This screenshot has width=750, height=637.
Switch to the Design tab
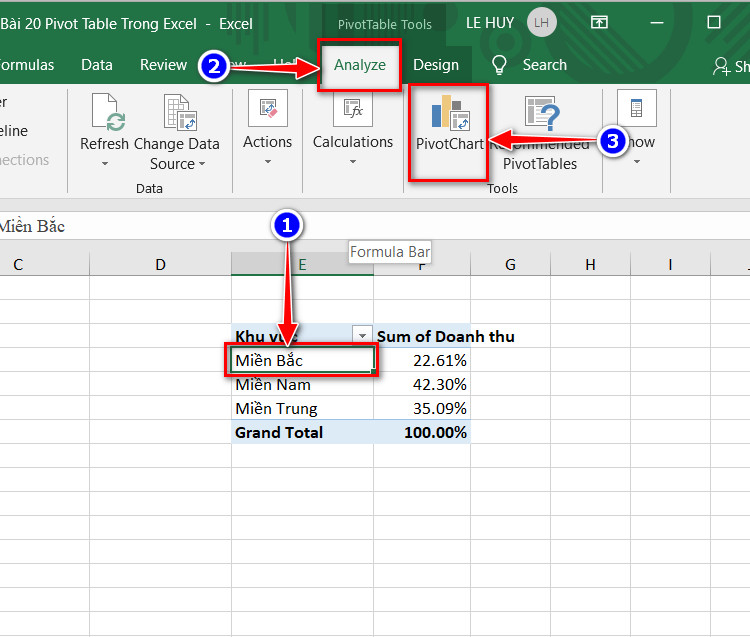(x=436, y=65)
